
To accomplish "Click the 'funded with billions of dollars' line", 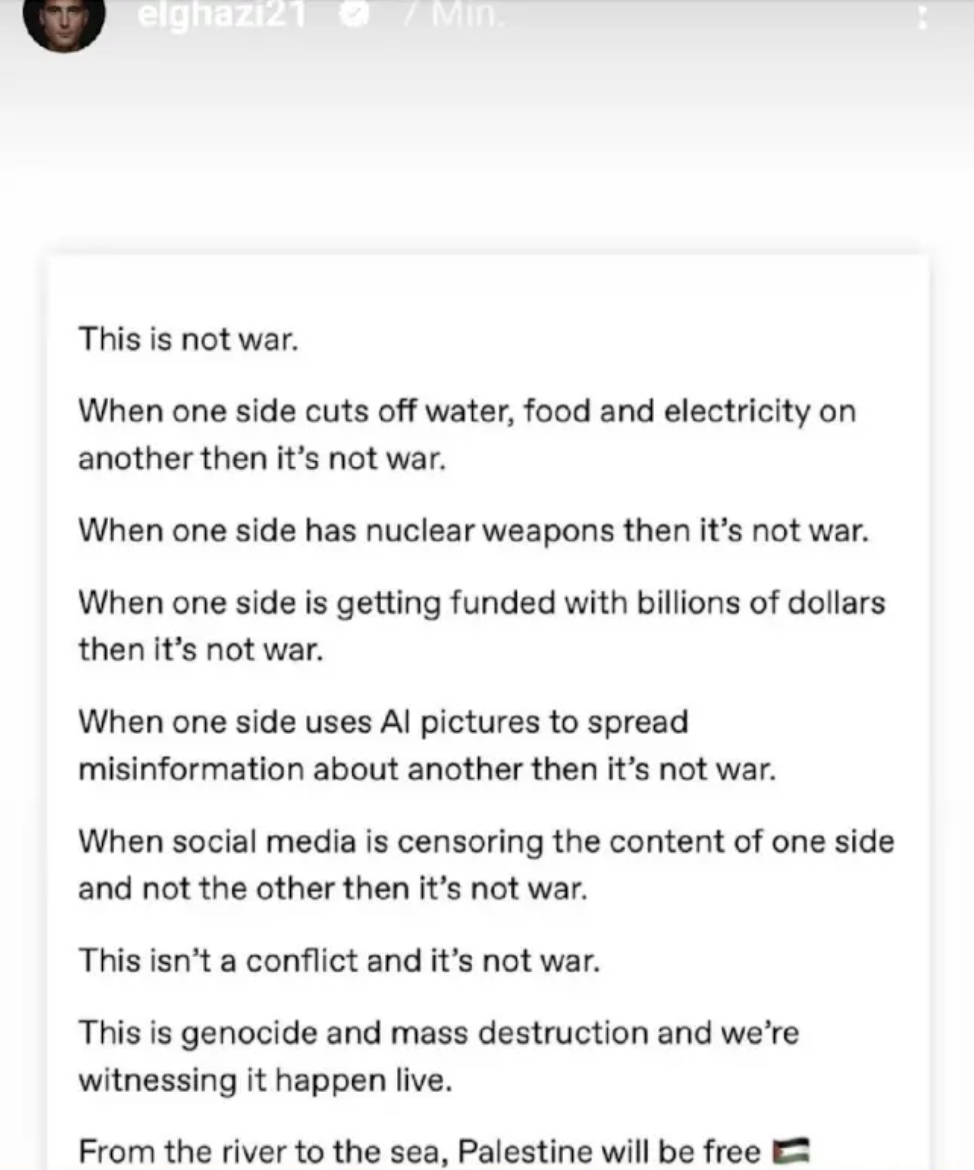I will 481,602.
